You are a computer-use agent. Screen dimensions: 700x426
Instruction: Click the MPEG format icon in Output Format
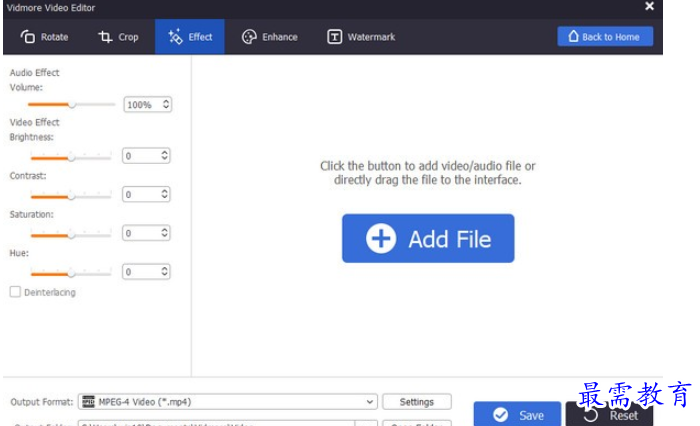pyautogui.click(x=88, y=402)
